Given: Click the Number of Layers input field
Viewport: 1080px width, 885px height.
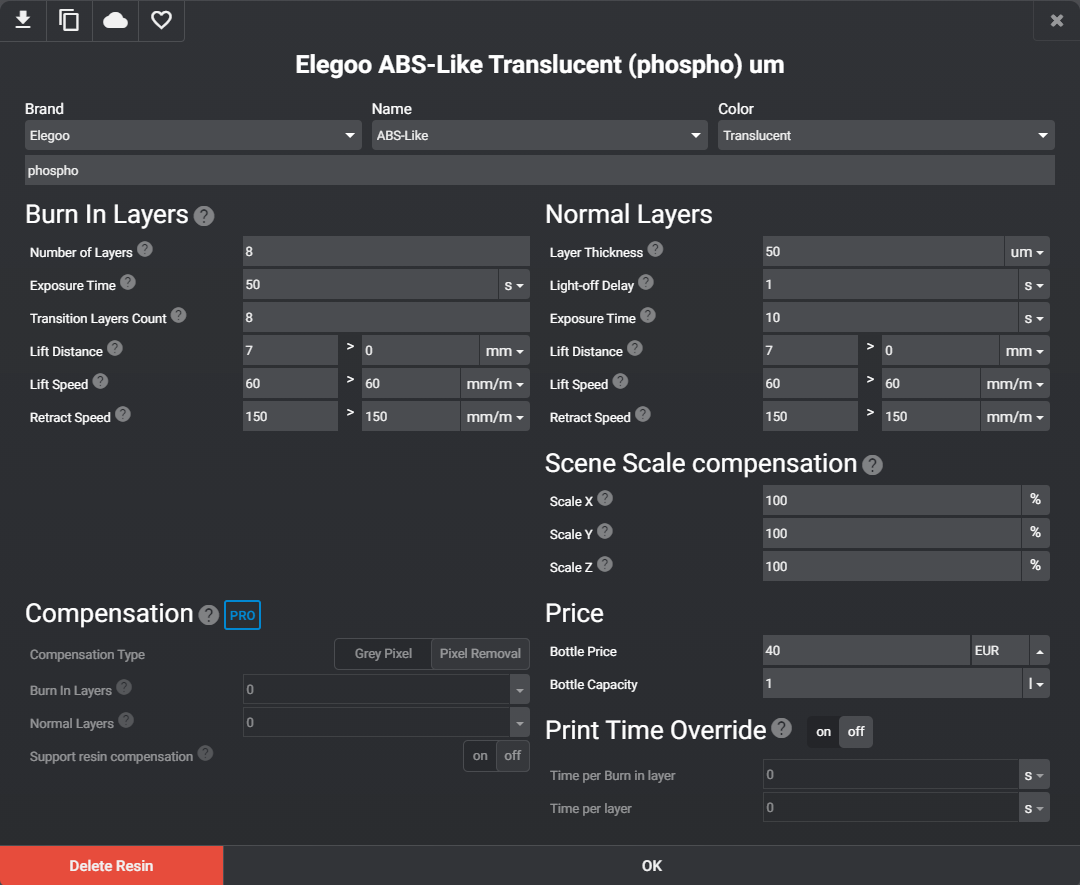Looking at the screenshot, I should [386, 251].
